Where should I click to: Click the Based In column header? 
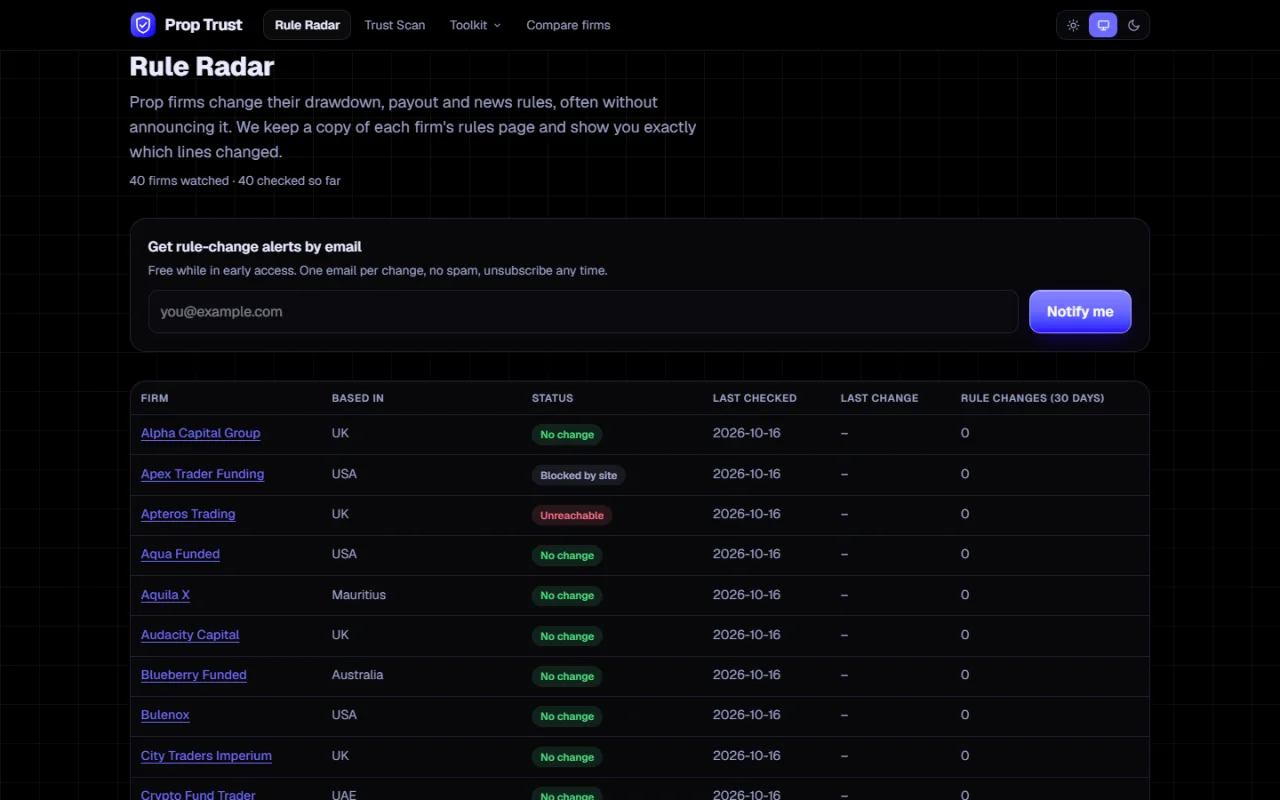[358, 398]
